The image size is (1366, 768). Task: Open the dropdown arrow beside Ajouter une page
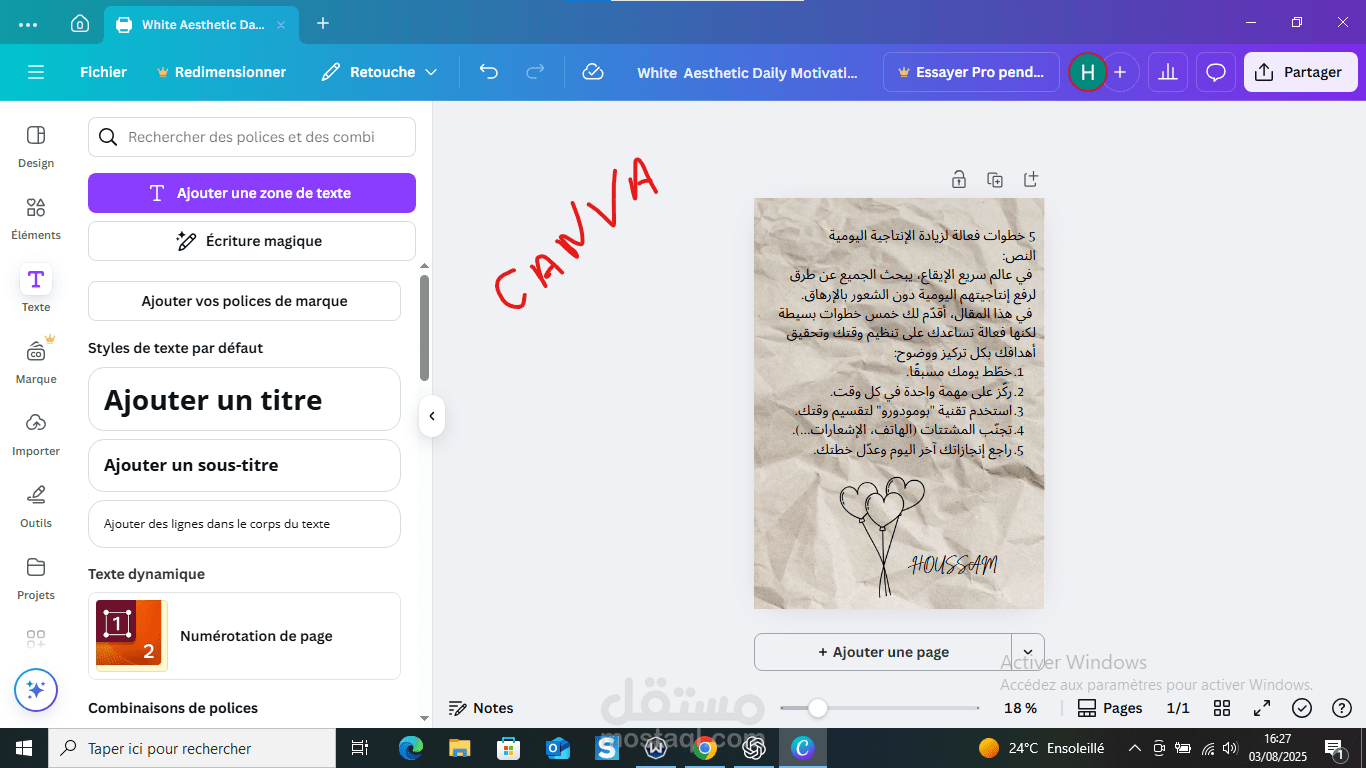[1028, 652]
